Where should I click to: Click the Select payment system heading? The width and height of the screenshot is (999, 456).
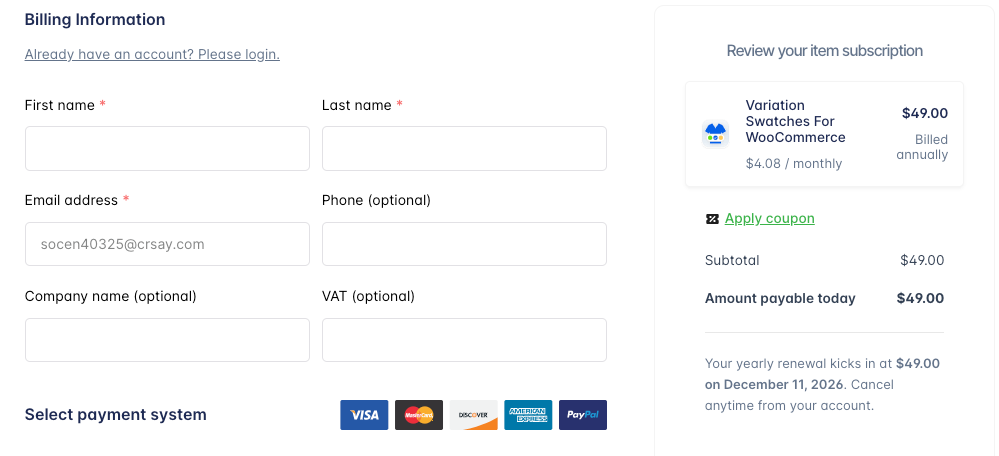pyautogui.click(x=115, y=415)
